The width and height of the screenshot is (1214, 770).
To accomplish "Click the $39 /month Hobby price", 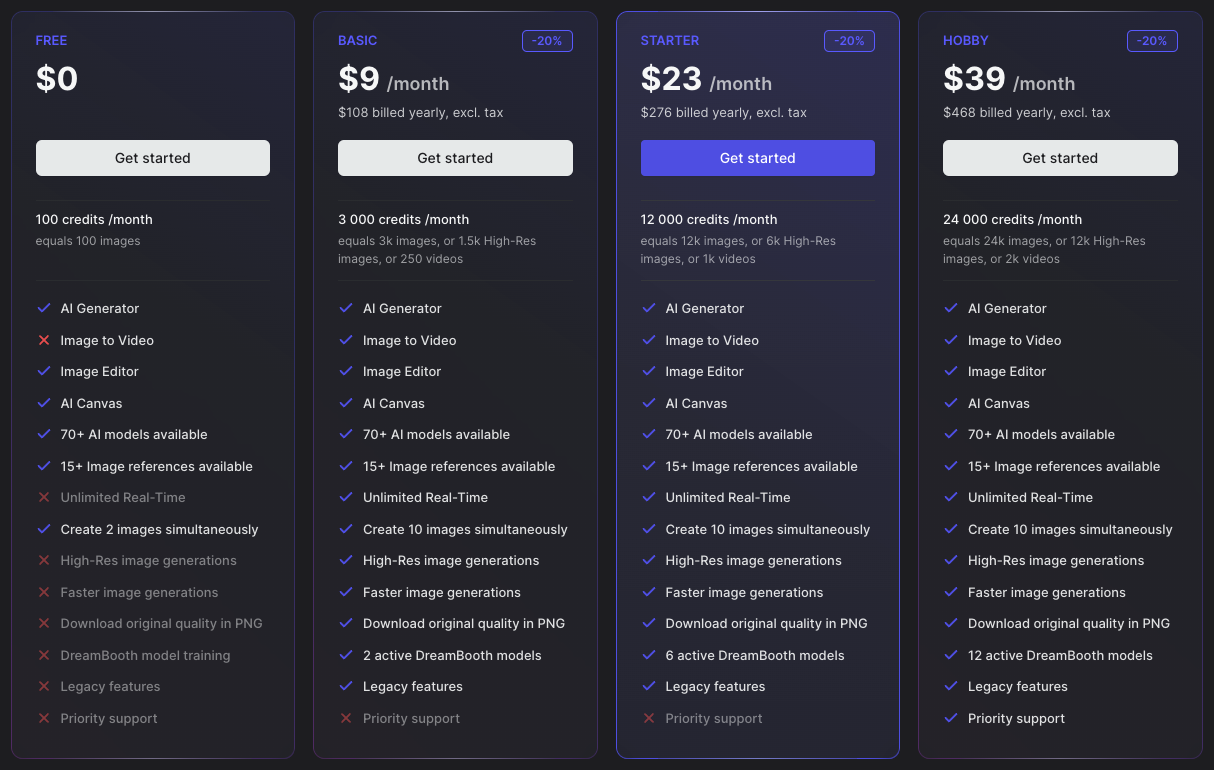I will point(1008,80).
